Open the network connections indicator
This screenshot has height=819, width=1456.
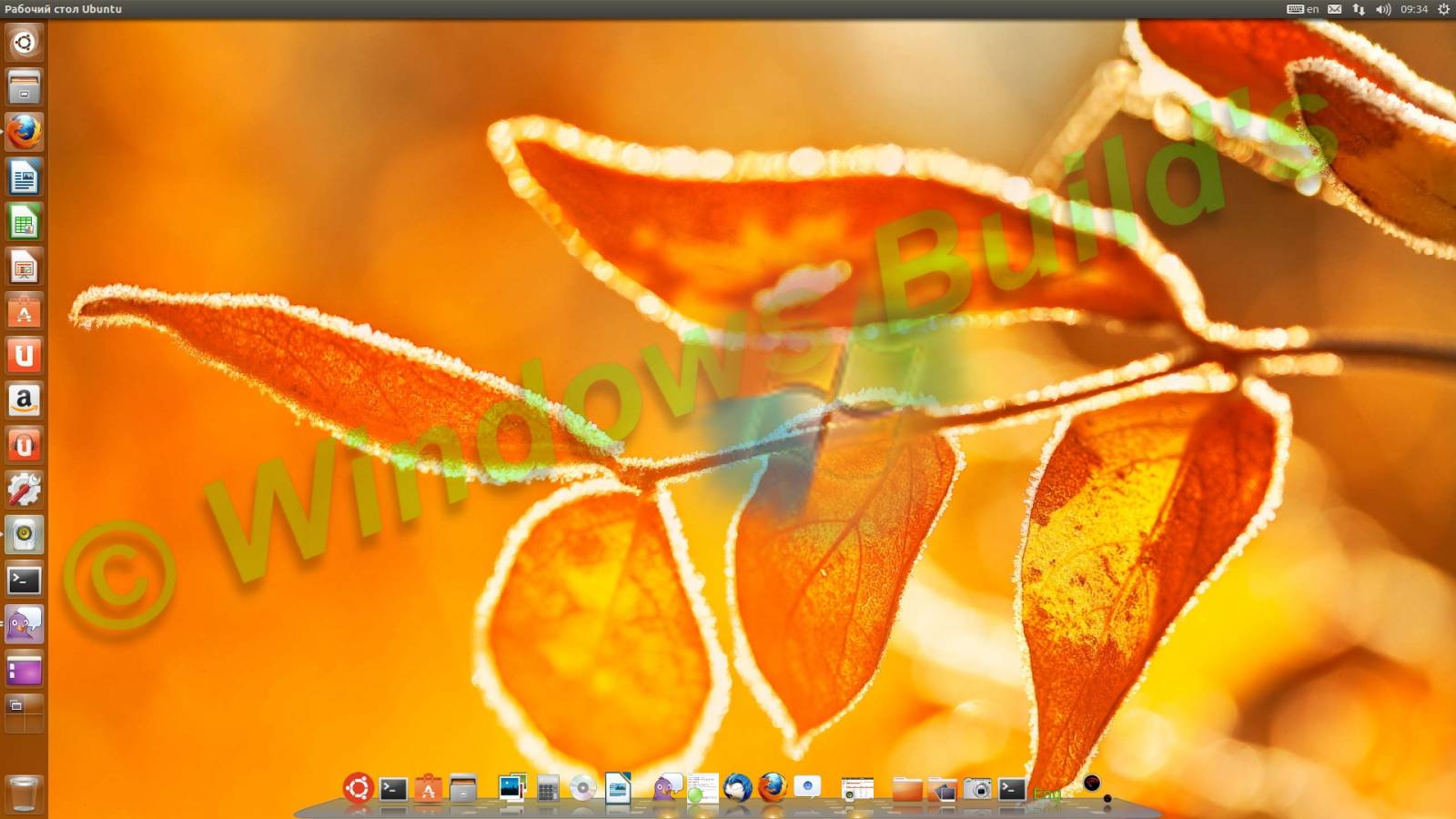(x=1359, y=9)
